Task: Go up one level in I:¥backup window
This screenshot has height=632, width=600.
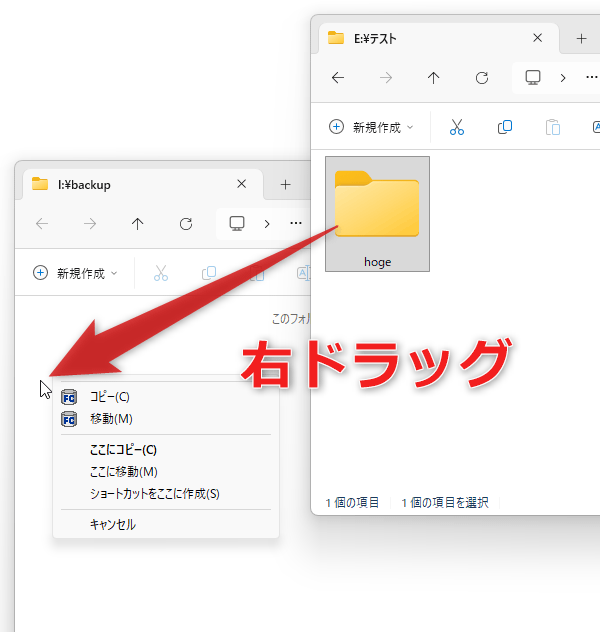Action: click(x=137, y=224)
